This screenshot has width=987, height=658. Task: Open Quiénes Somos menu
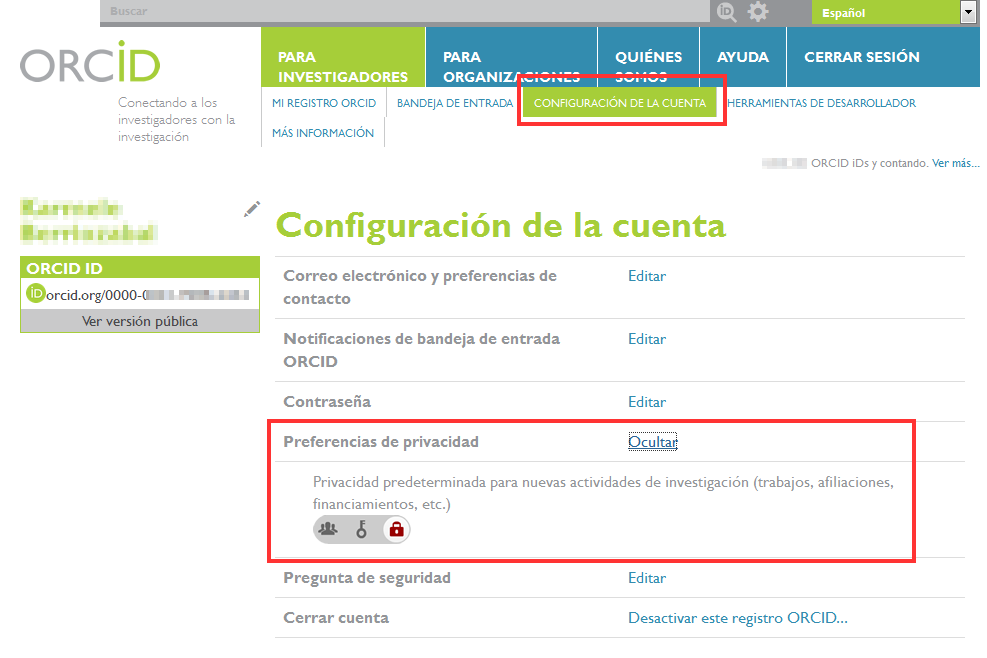coord(648,57)
